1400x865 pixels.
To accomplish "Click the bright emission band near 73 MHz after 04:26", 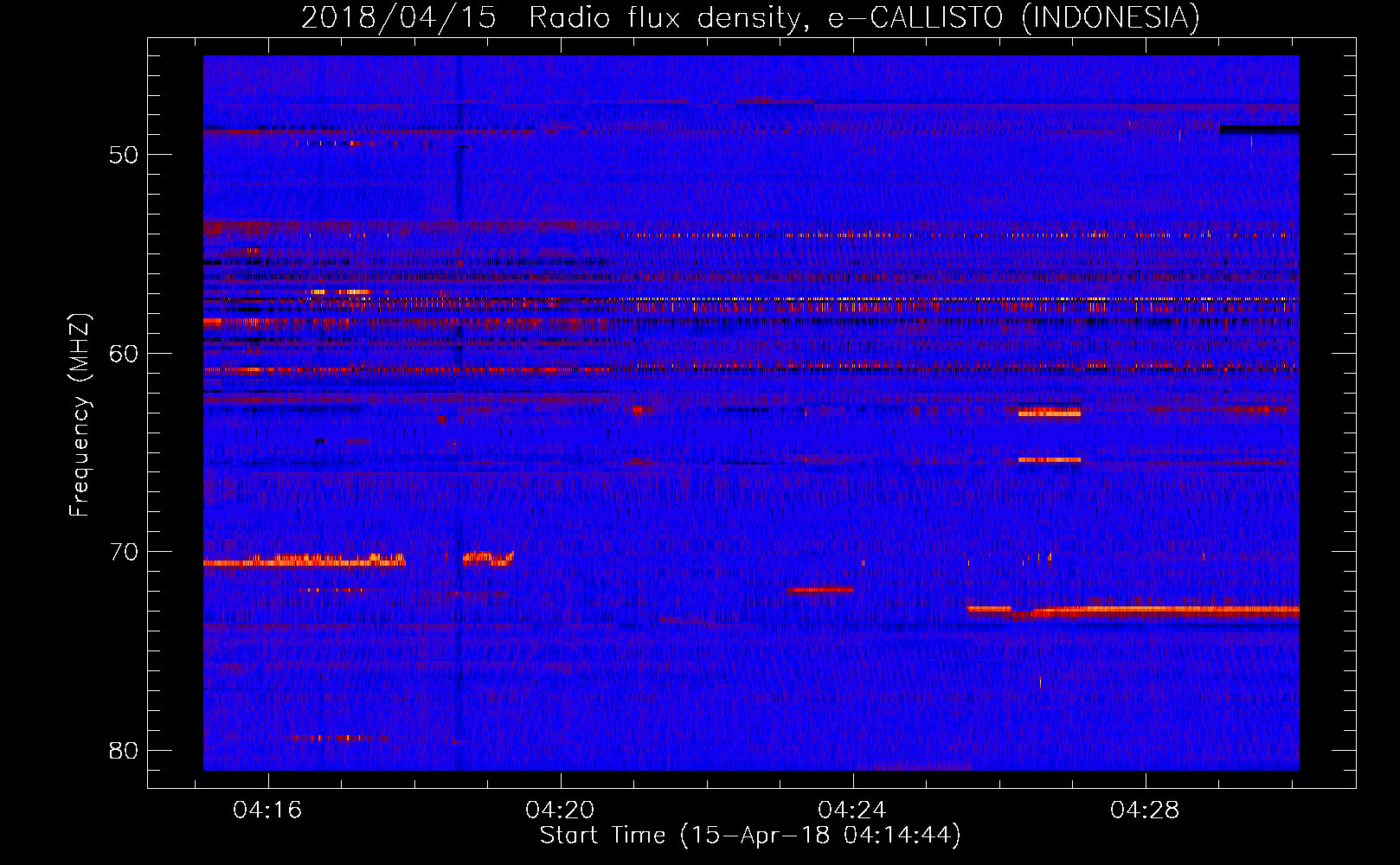I will (1165, 611).
